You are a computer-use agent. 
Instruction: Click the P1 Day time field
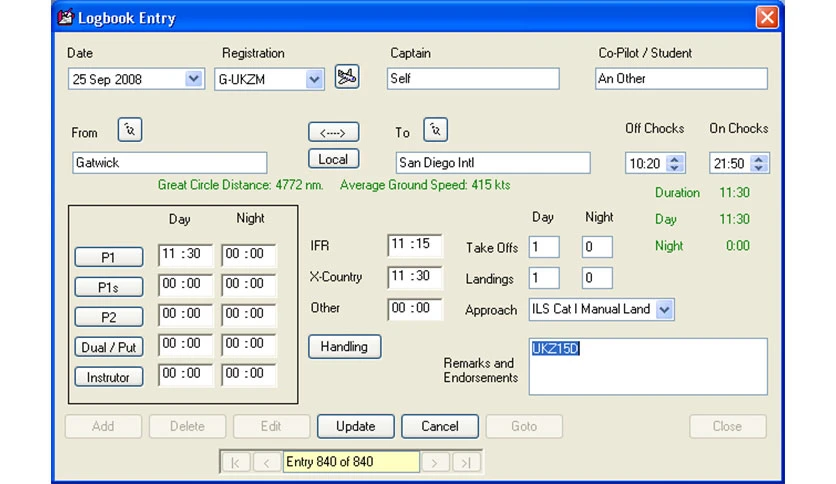[185, 255]
